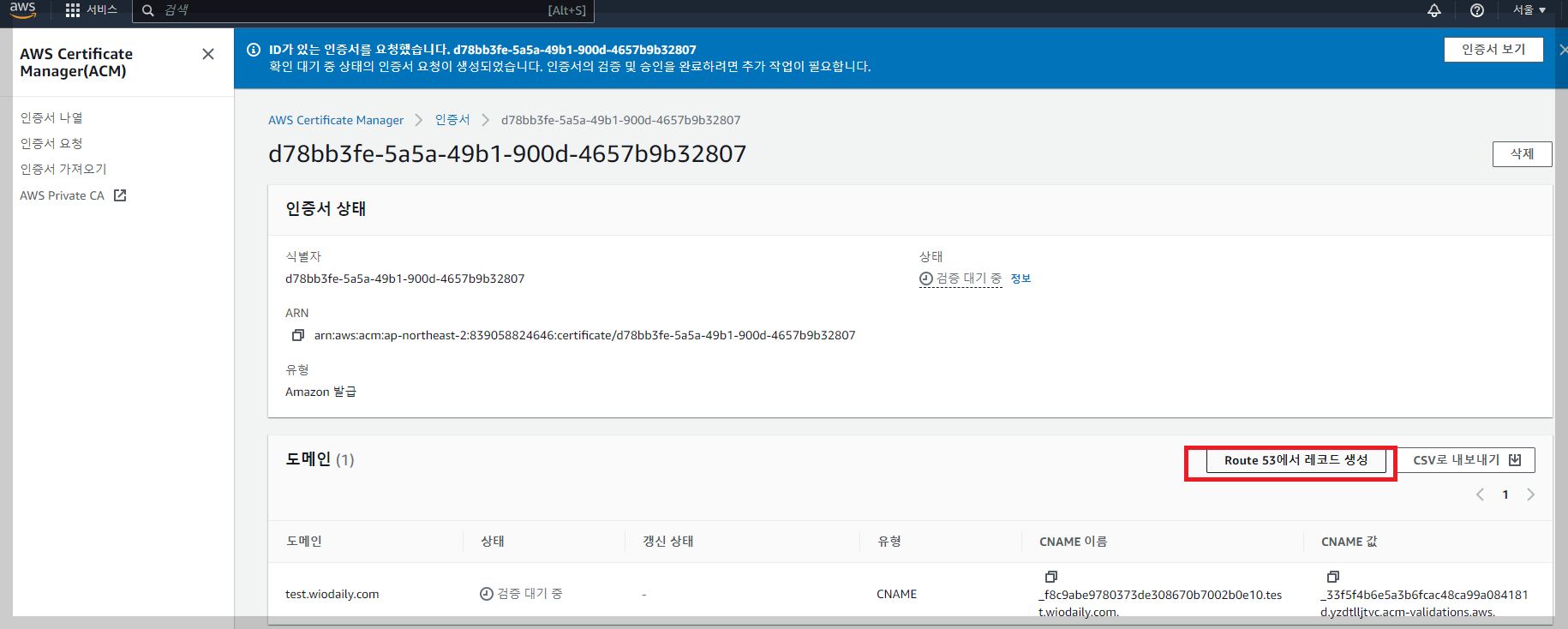Select test.wiodaily.com domain cell
This screenshot has height=629, width=1568.
coord(332,594)
